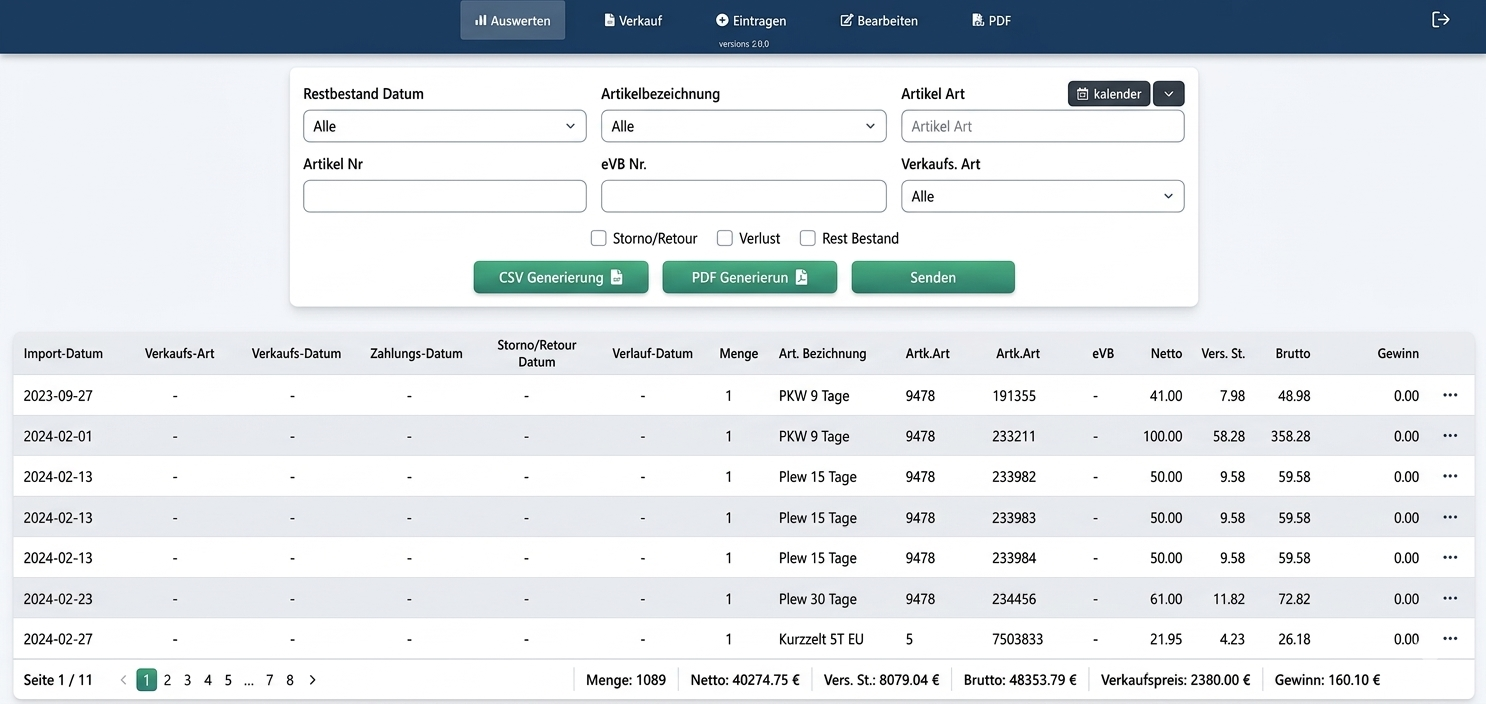Viewport: 1486px width, 704px height.
Task: Go to page 3 in pagination
Action: point(187,680)
